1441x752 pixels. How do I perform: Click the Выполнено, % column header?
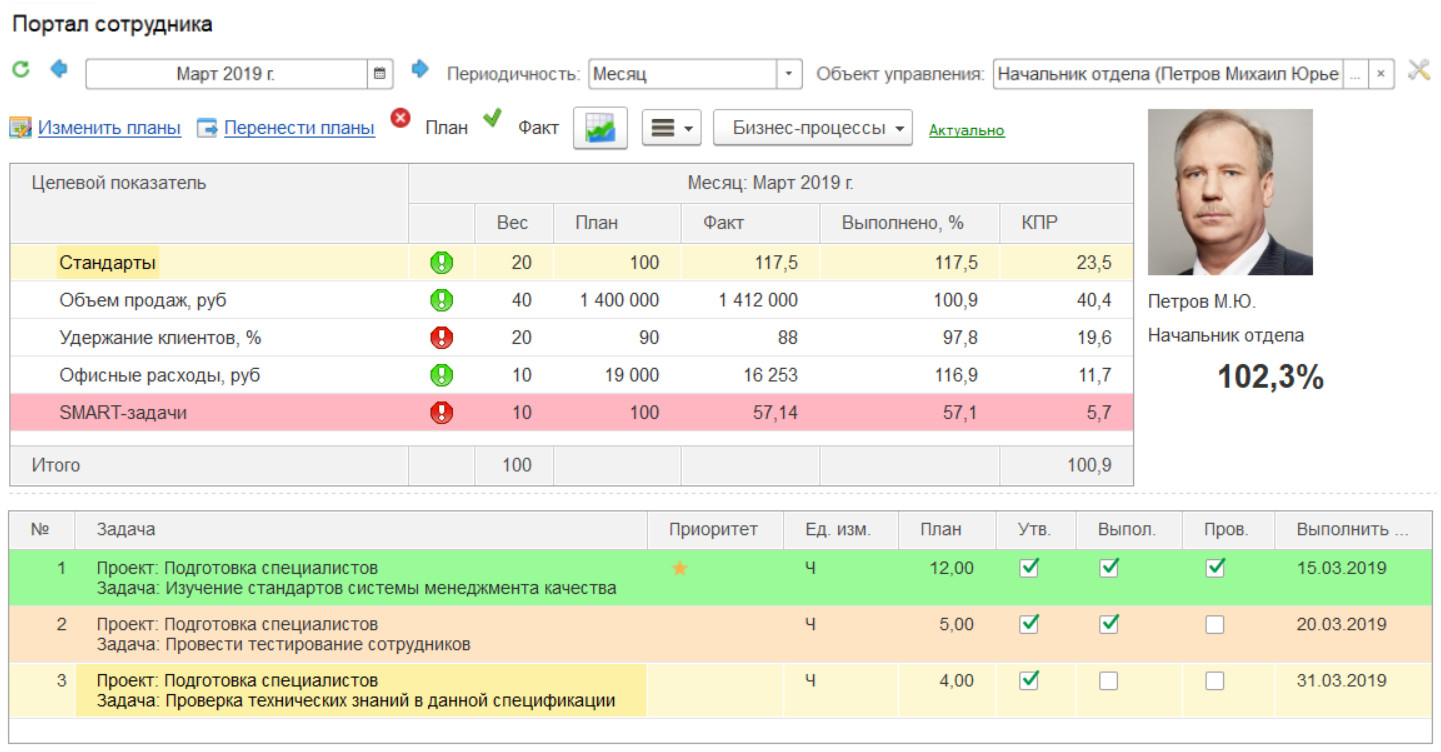(x=908, y=223)
